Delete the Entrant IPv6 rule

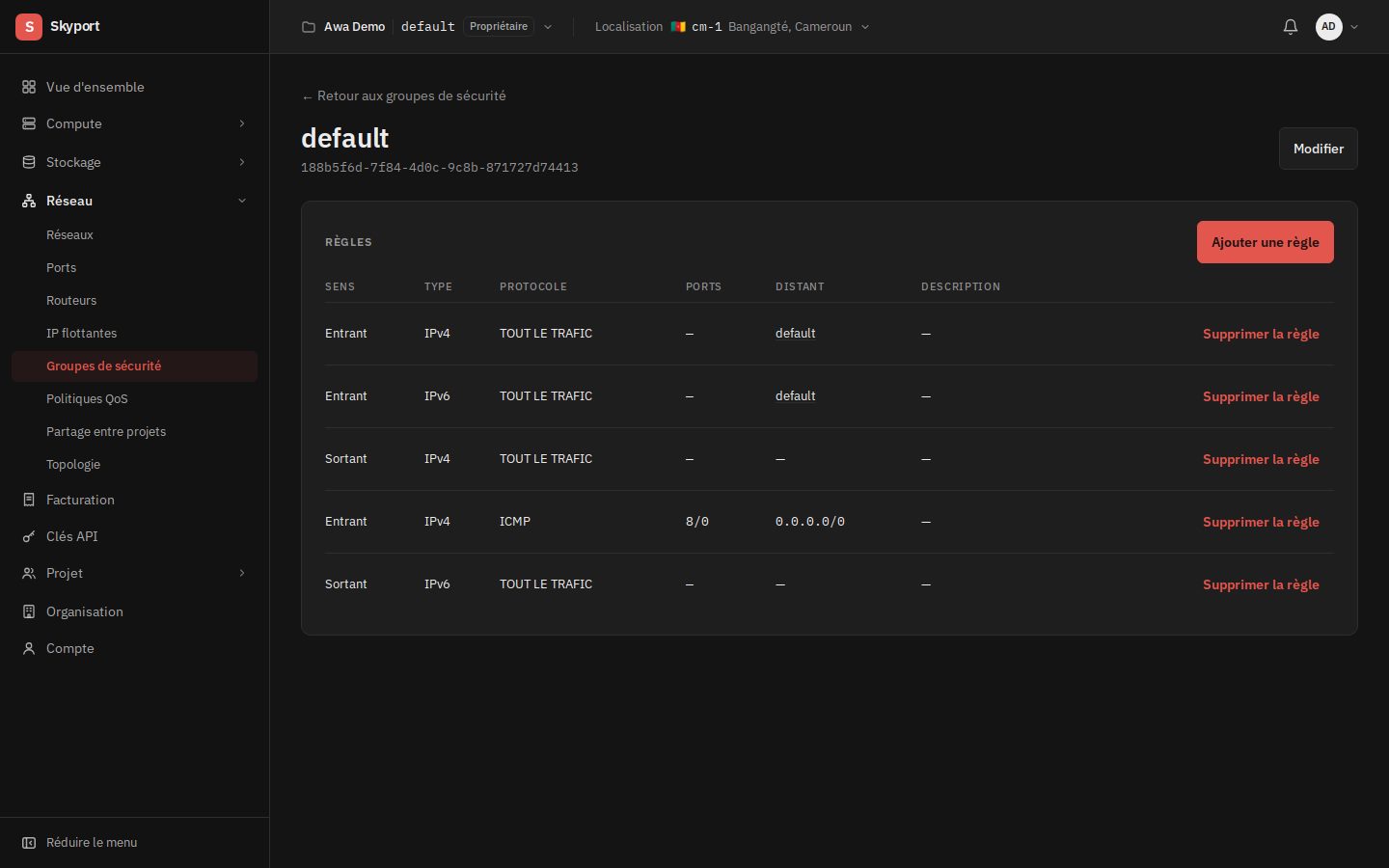click(1261, 396)
